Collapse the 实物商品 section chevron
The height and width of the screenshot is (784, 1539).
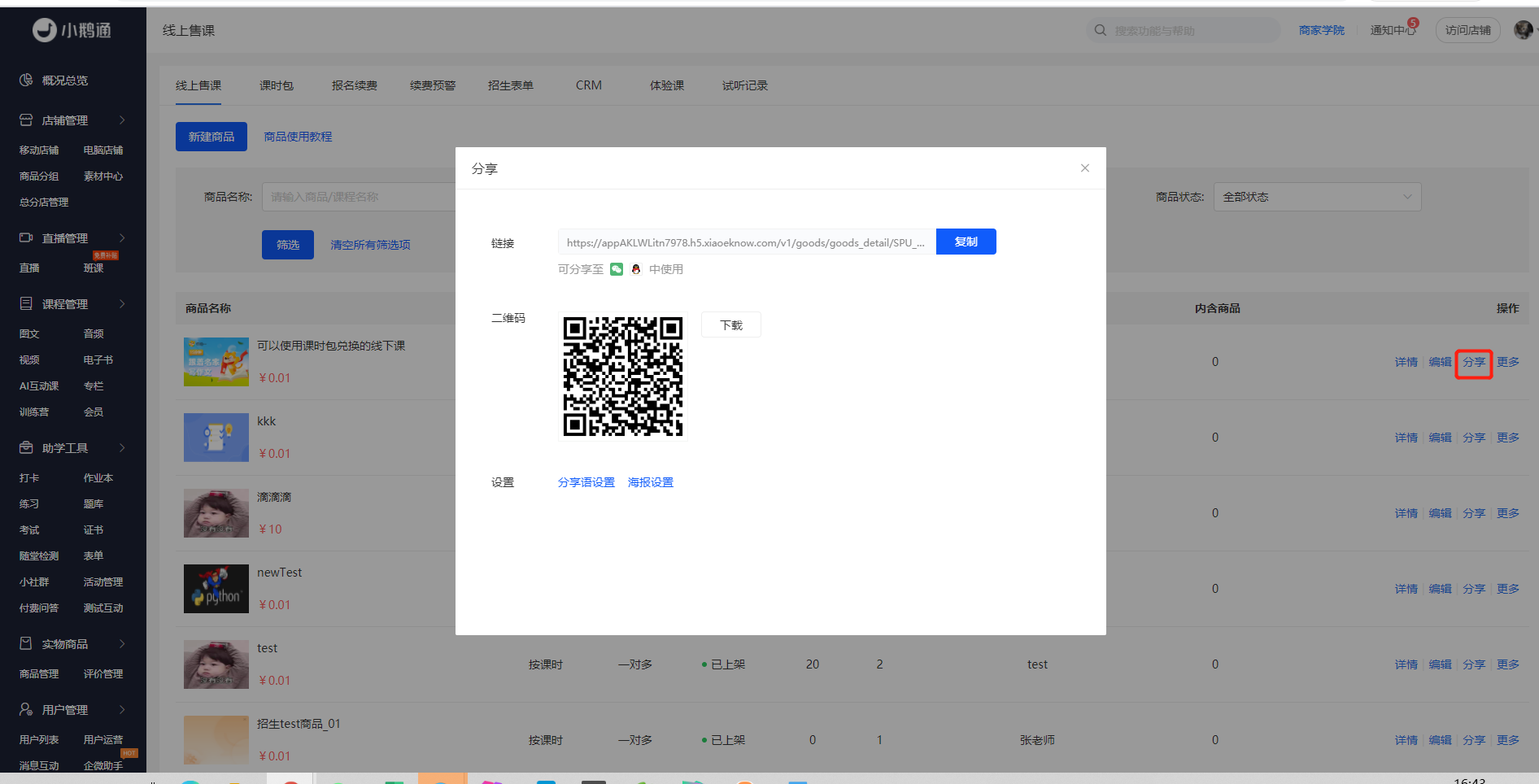coord(122,643)
